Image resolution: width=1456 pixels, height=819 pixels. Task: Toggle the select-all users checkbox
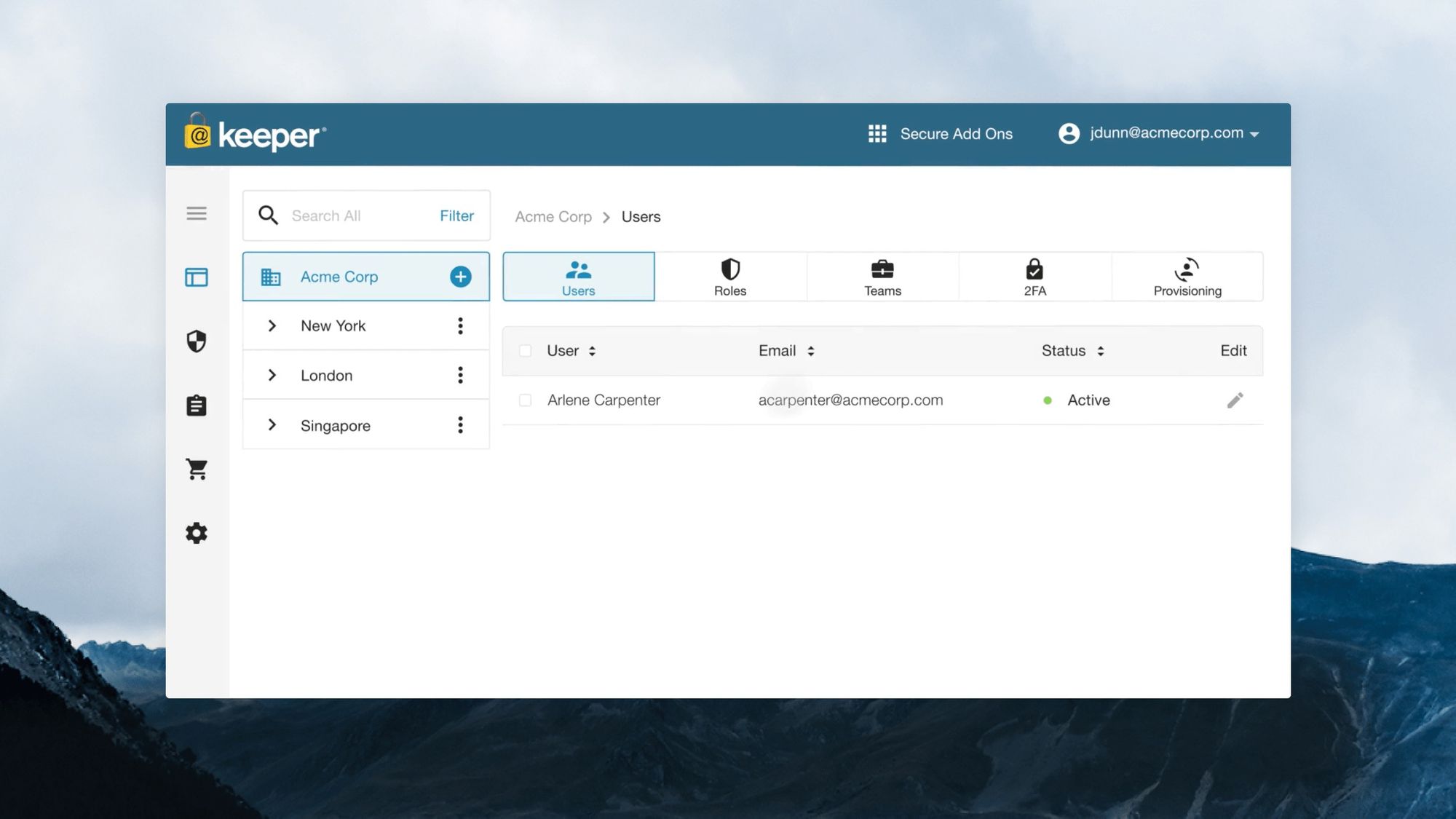[x=525, y=351]
